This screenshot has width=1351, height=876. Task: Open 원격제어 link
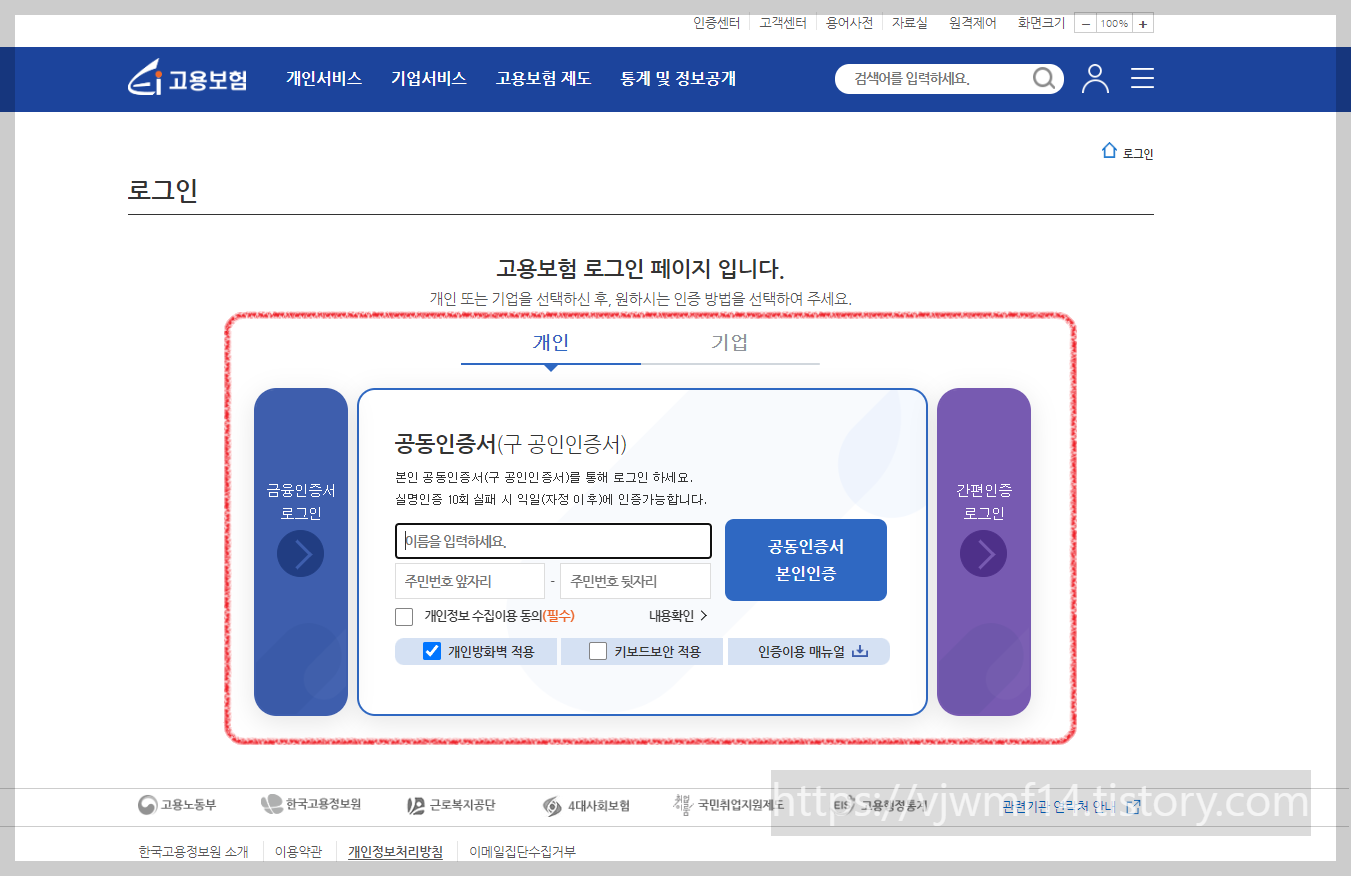973,23
